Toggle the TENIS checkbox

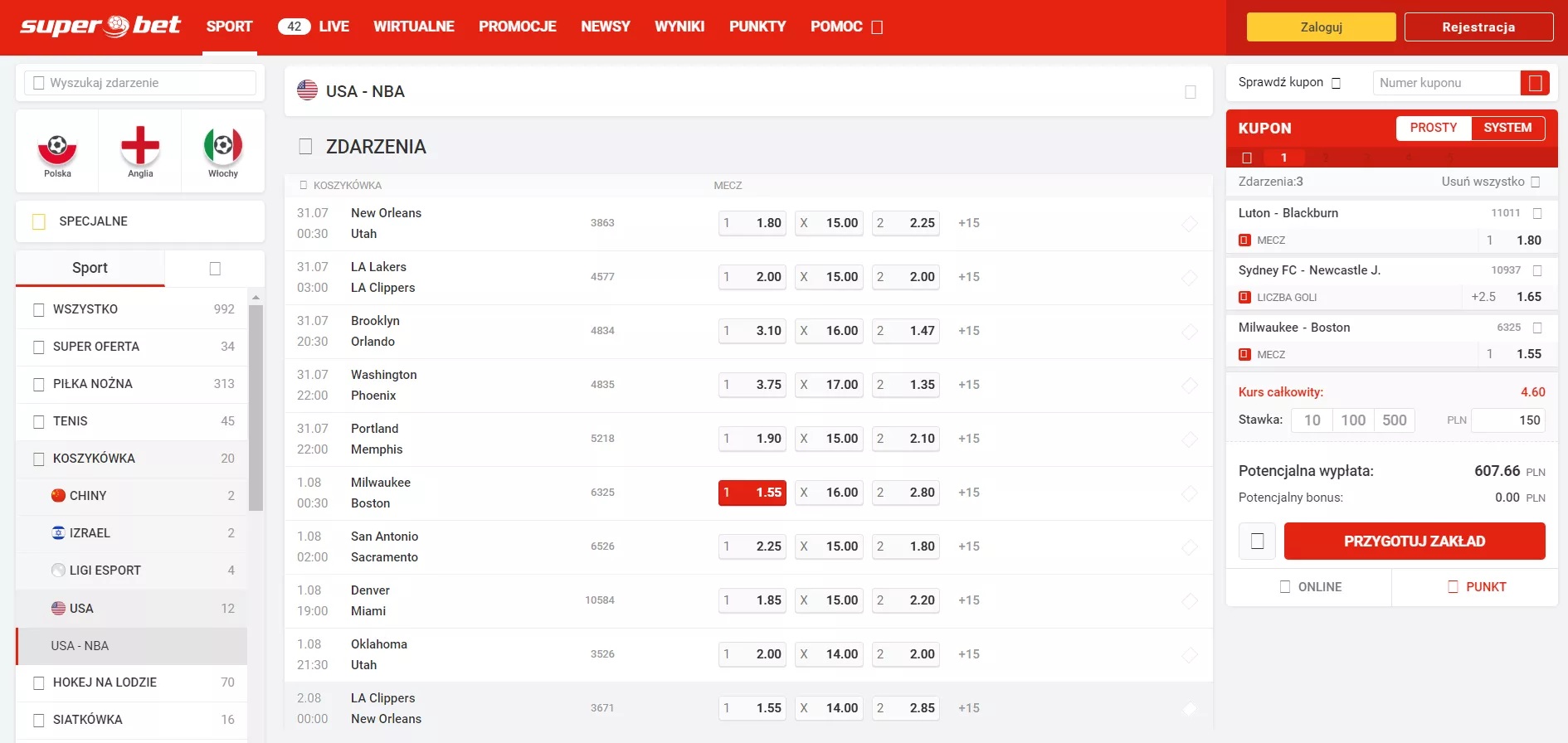pyautogui.click(x=38, y=421)
